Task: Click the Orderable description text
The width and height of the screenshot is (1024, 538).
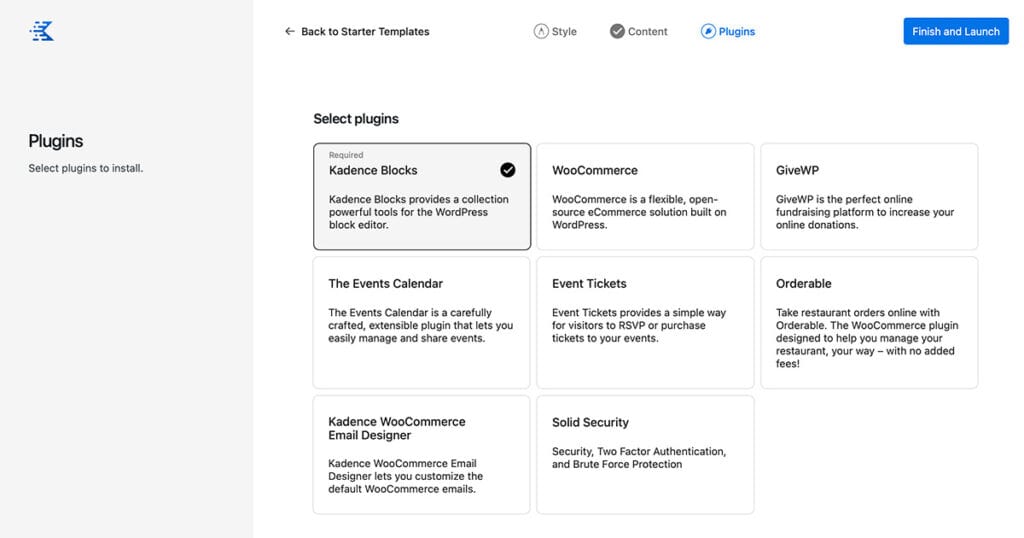Action: pos(867,338)
